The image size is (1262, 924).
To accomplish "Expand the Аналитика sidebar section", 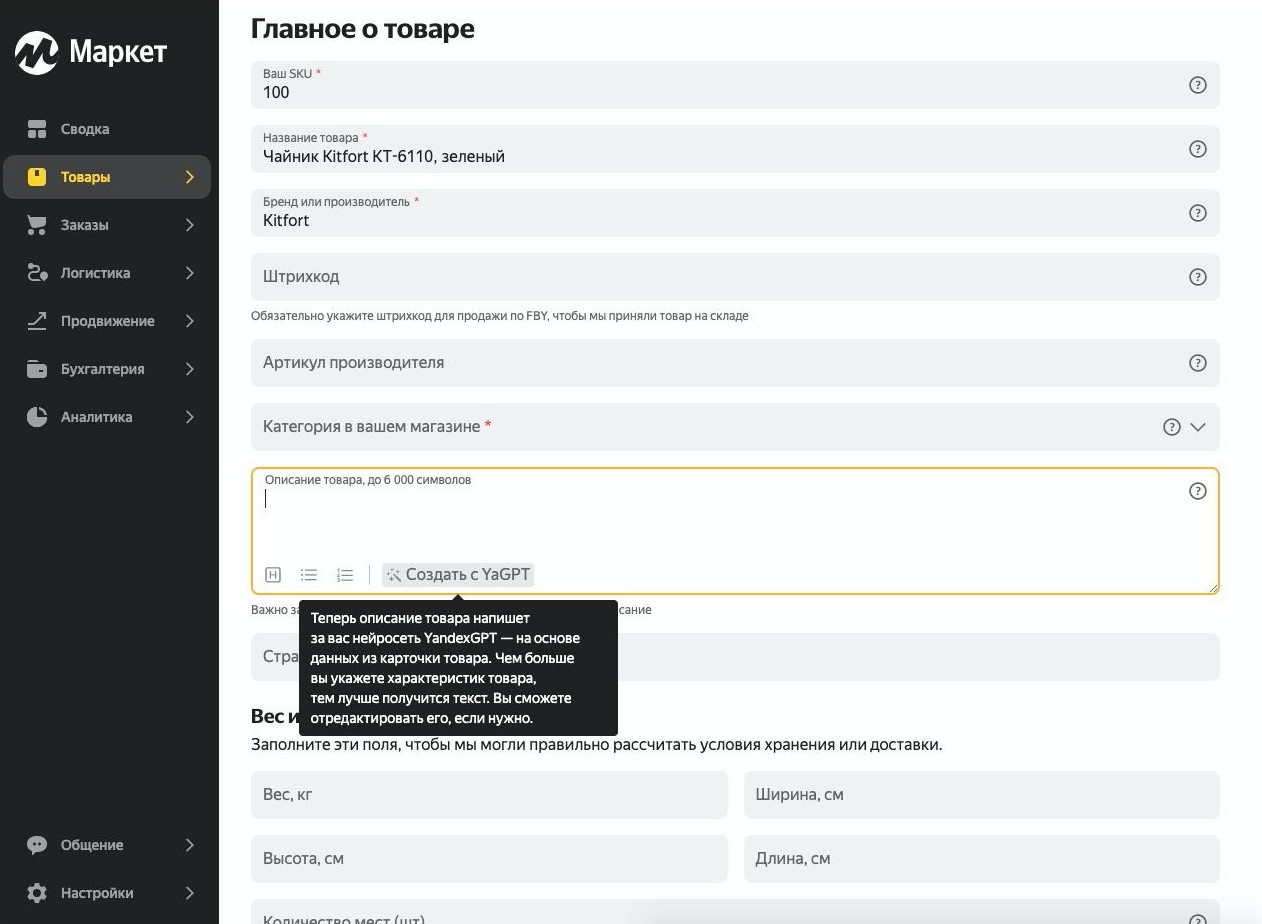I will [x=107, y=417].
